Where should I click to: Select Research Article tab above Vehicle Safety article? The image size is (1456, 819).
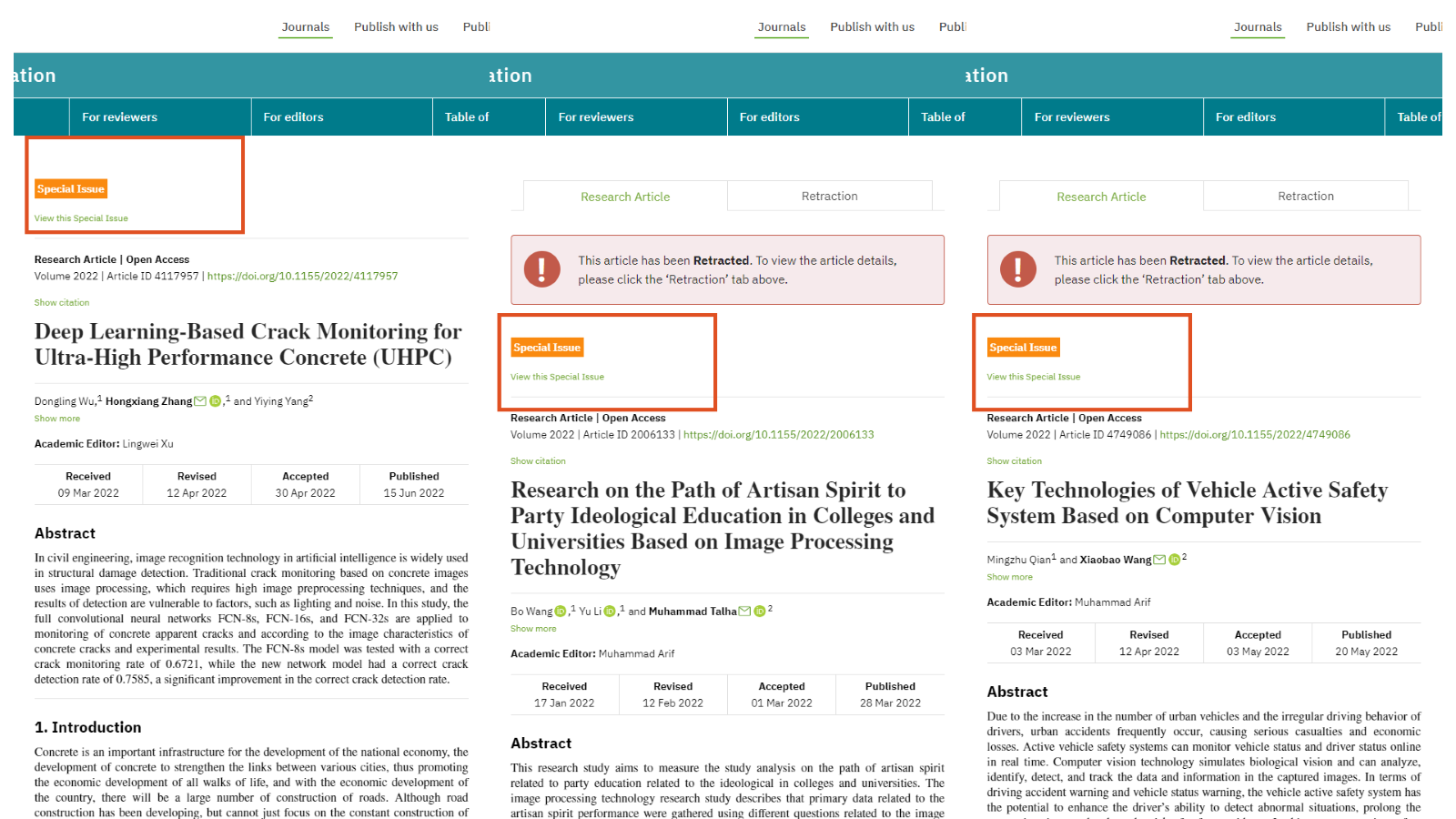click(x=1101, y=197)
